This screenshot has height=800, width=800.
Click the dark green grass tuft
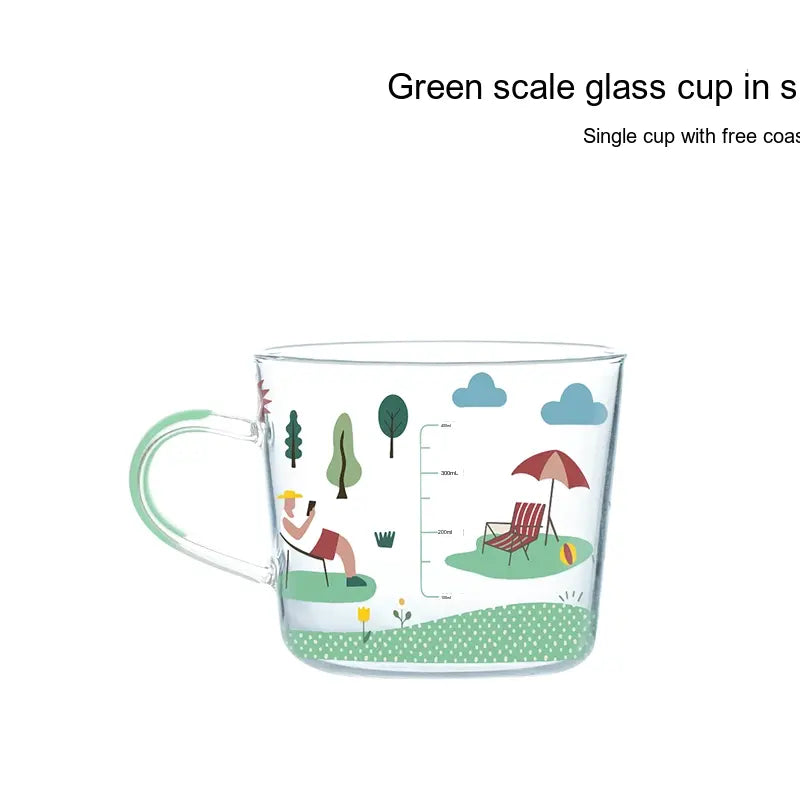385,539
